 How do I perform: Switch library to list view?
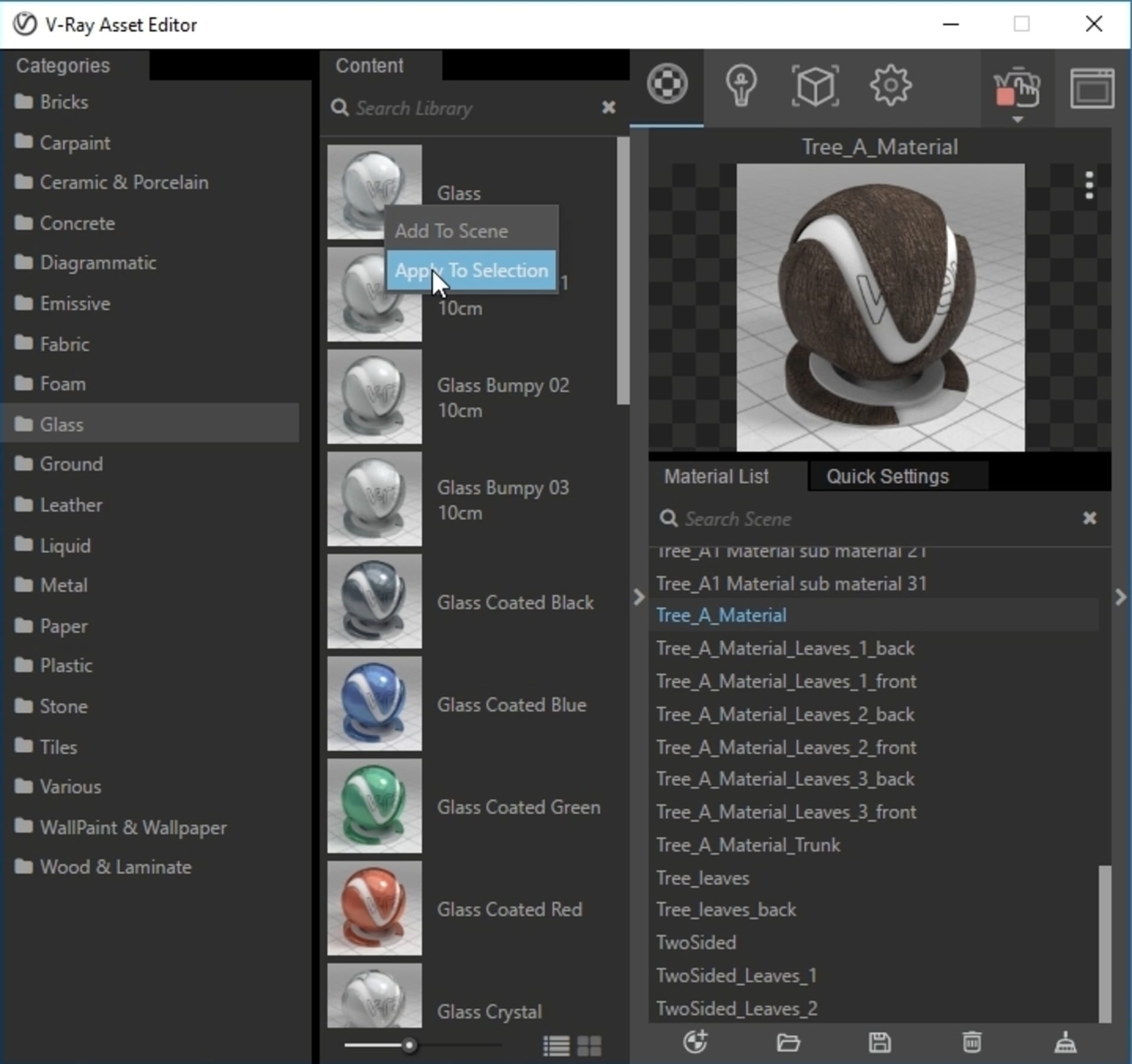[x=556, y=1046]
